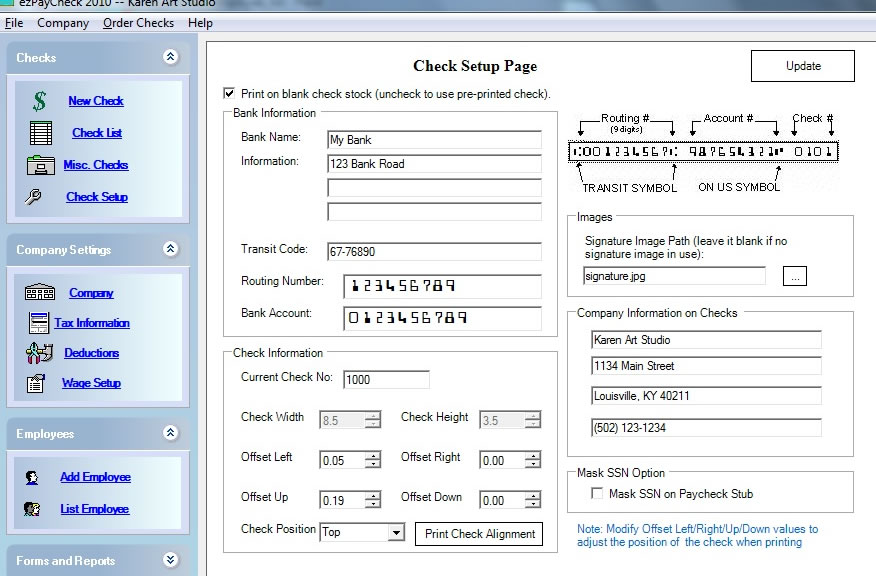Open the Misc. Checks link
876x579 pixels.
click(x=96, y=165)
